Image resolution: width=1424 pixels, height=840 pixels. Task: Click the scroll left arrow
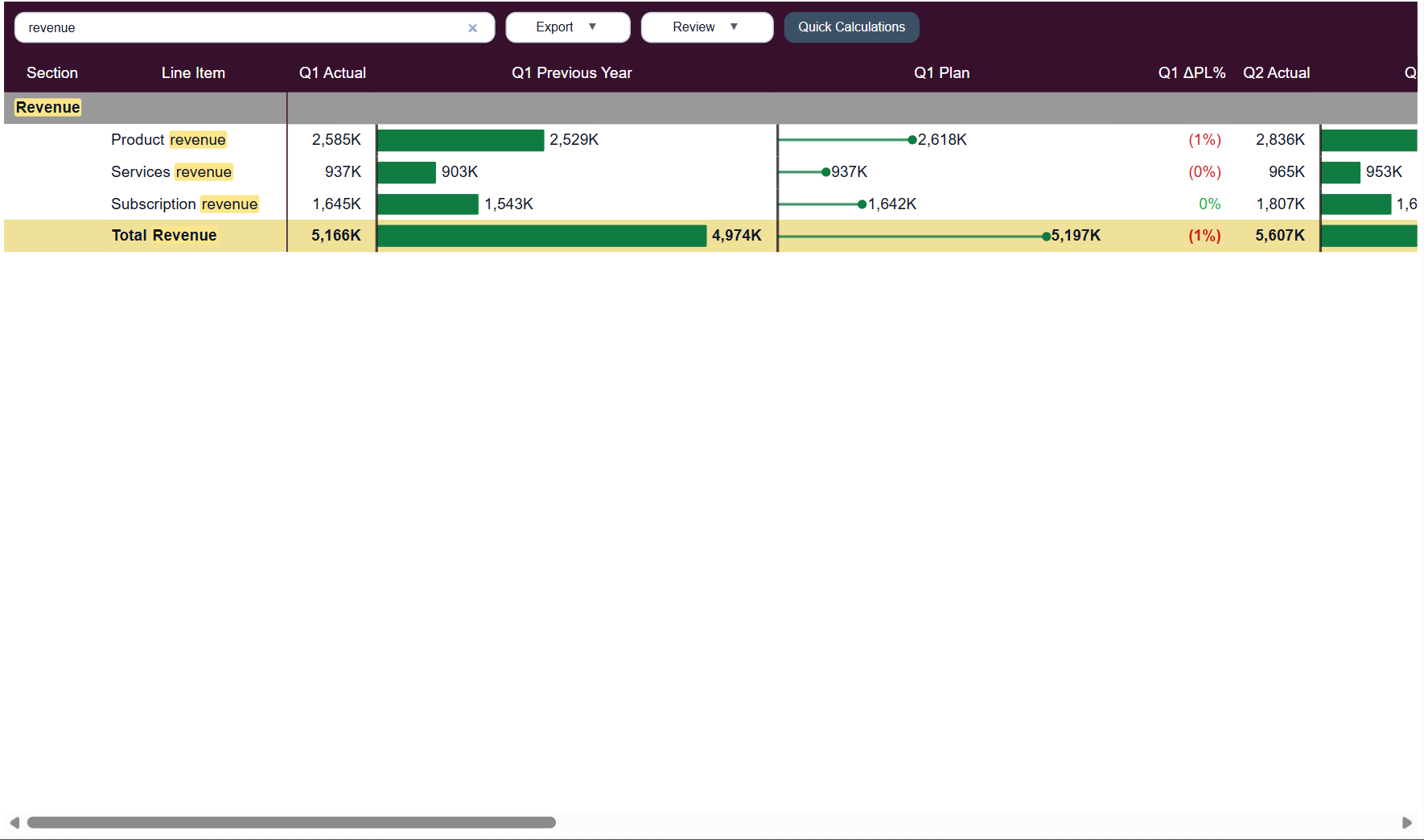pos(14,822)
